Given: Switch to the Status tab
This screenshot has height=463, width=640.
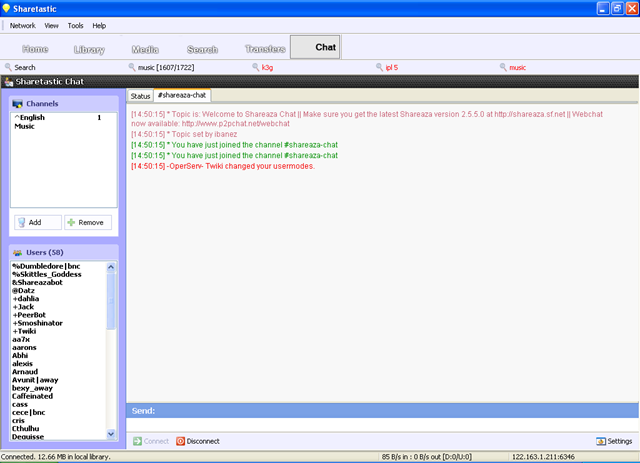Looking at the screenshot, I should [x=140, y=96].
